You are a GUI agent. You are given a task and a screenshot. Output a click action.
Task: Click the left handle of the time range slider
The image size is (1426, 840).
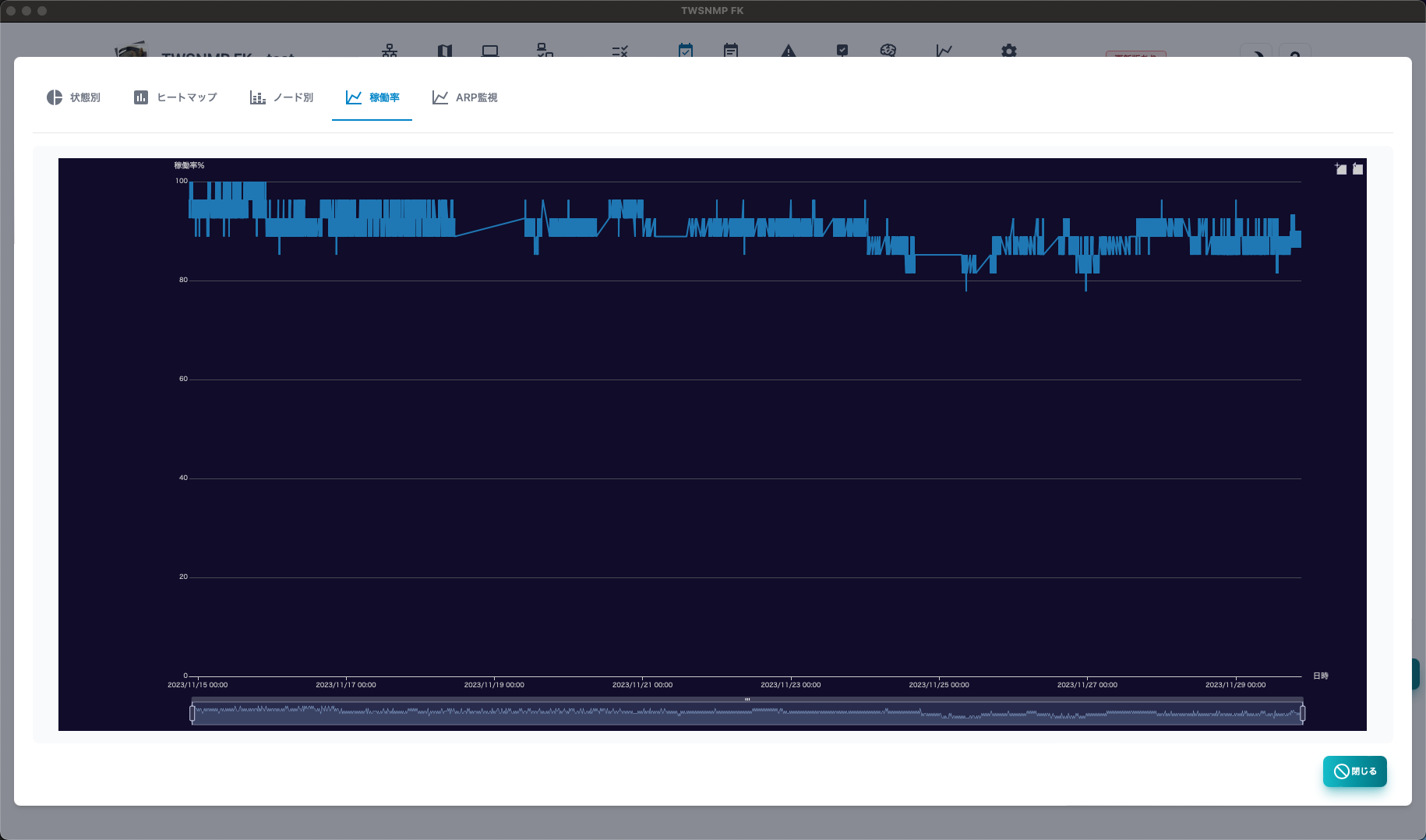click(x=192, y=713)
